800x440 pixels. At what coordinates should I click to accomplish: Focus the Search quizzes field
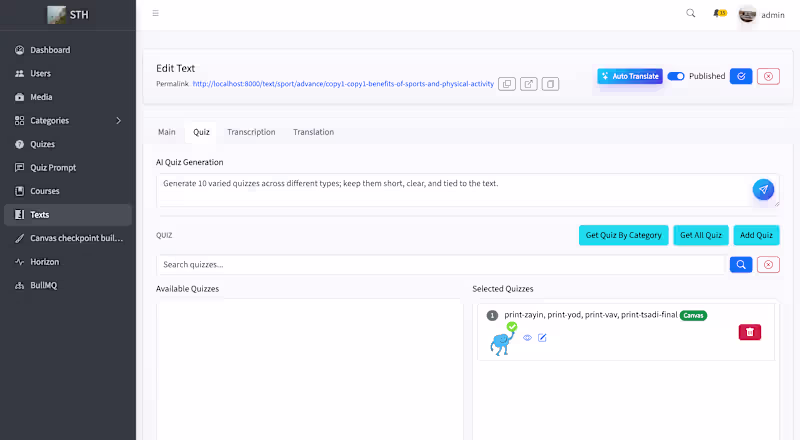point(440,264)
